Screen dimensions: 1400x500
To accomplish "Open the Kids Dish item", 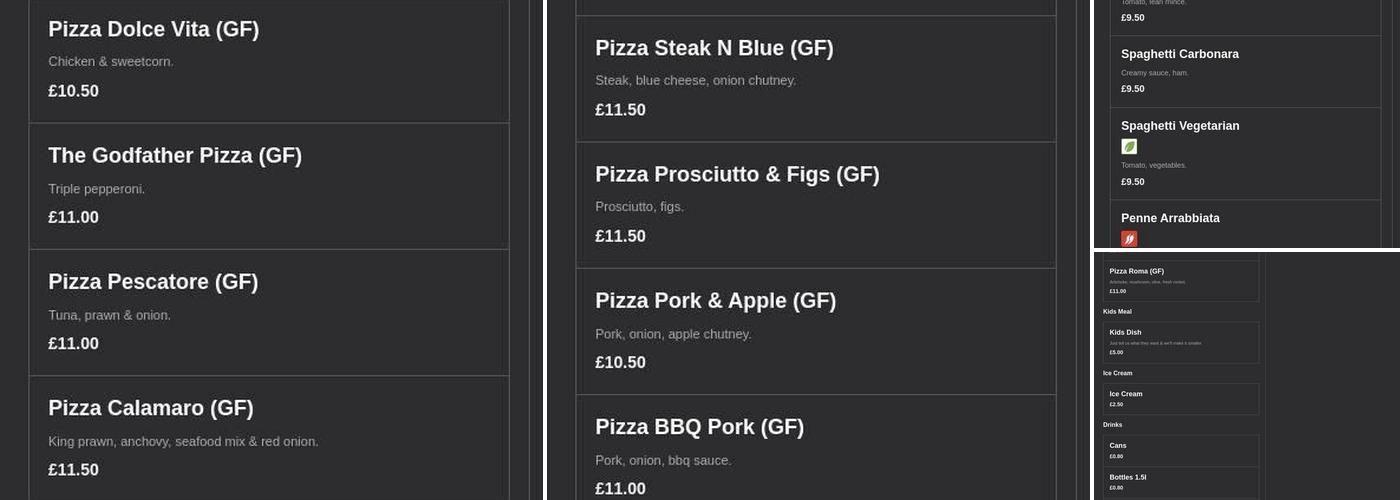I will tap(1181, 342).
